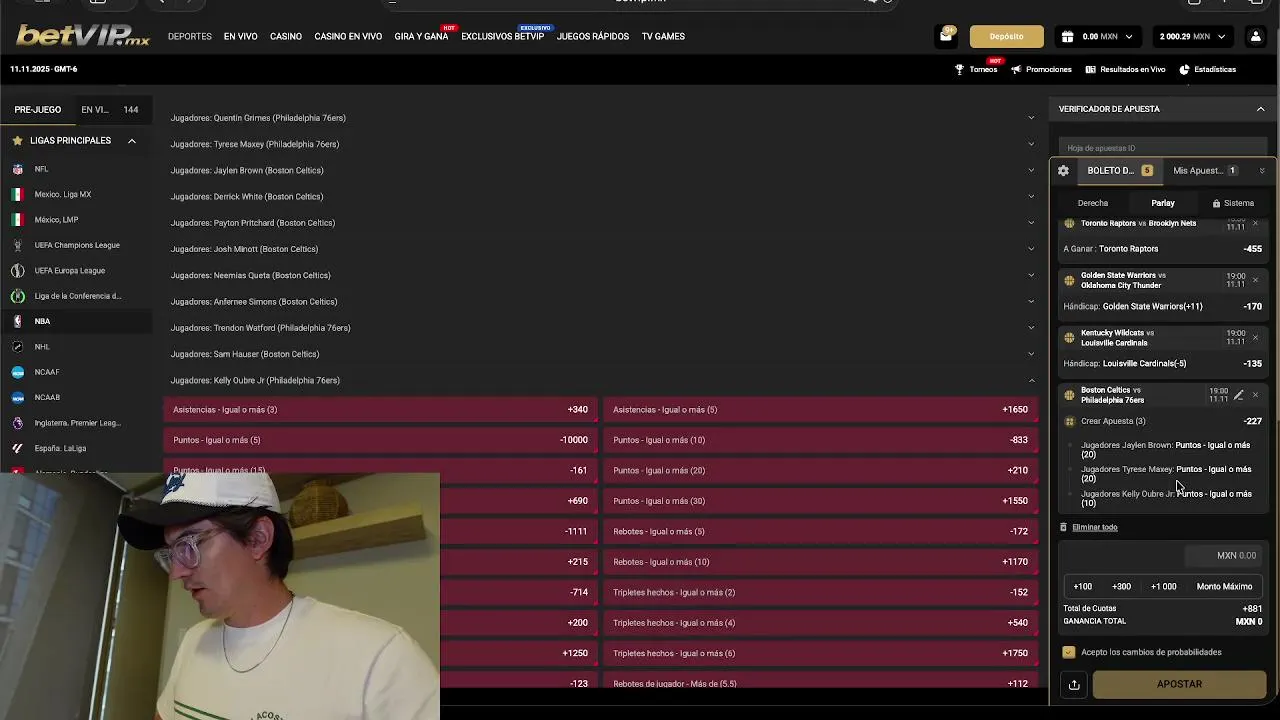
Task: Open the Mis Apuestas tab
Action: (x=1205, y=171)
